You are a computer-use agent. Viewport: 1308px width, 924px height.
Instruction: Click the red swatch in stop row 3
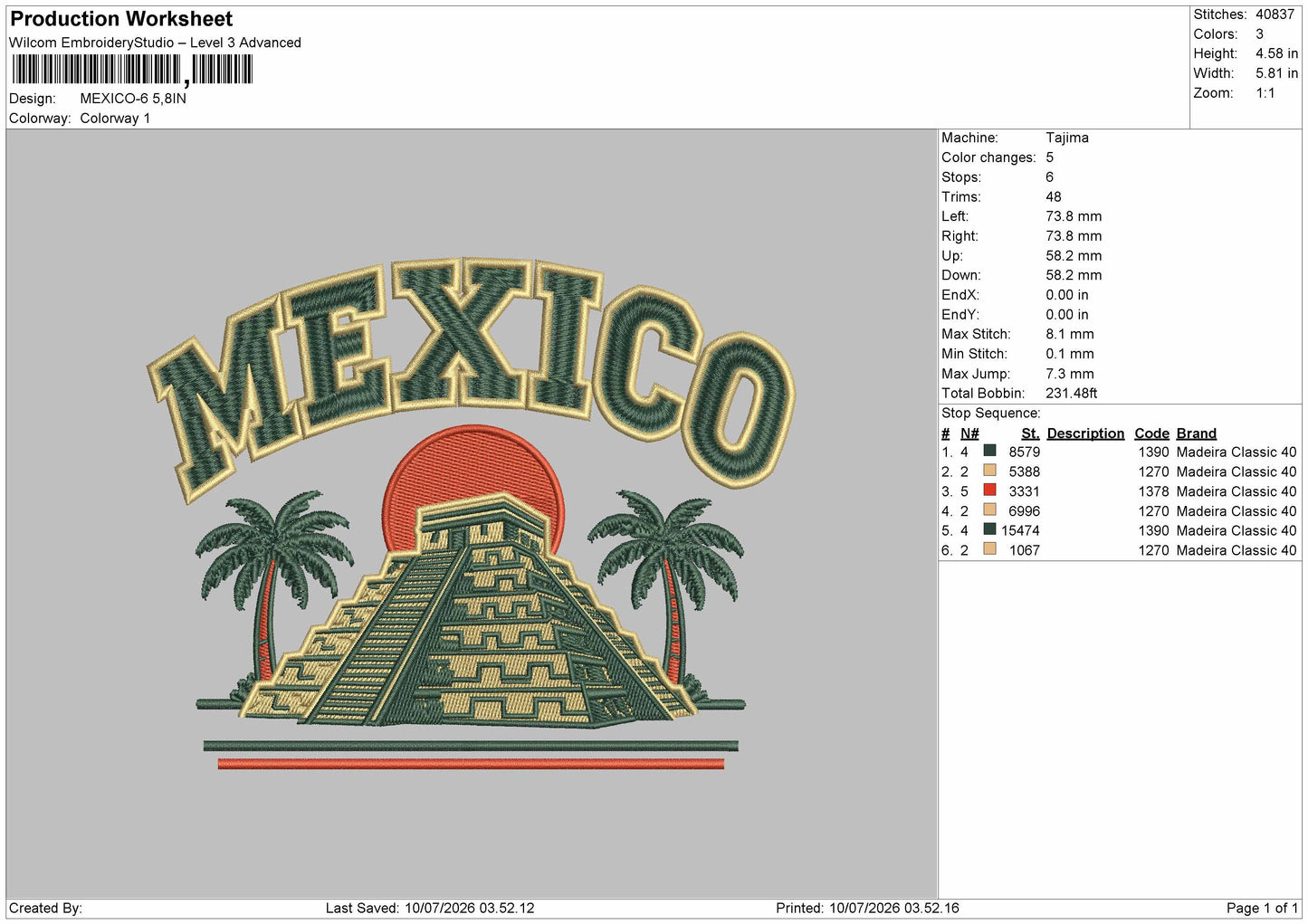coord(989,491)
